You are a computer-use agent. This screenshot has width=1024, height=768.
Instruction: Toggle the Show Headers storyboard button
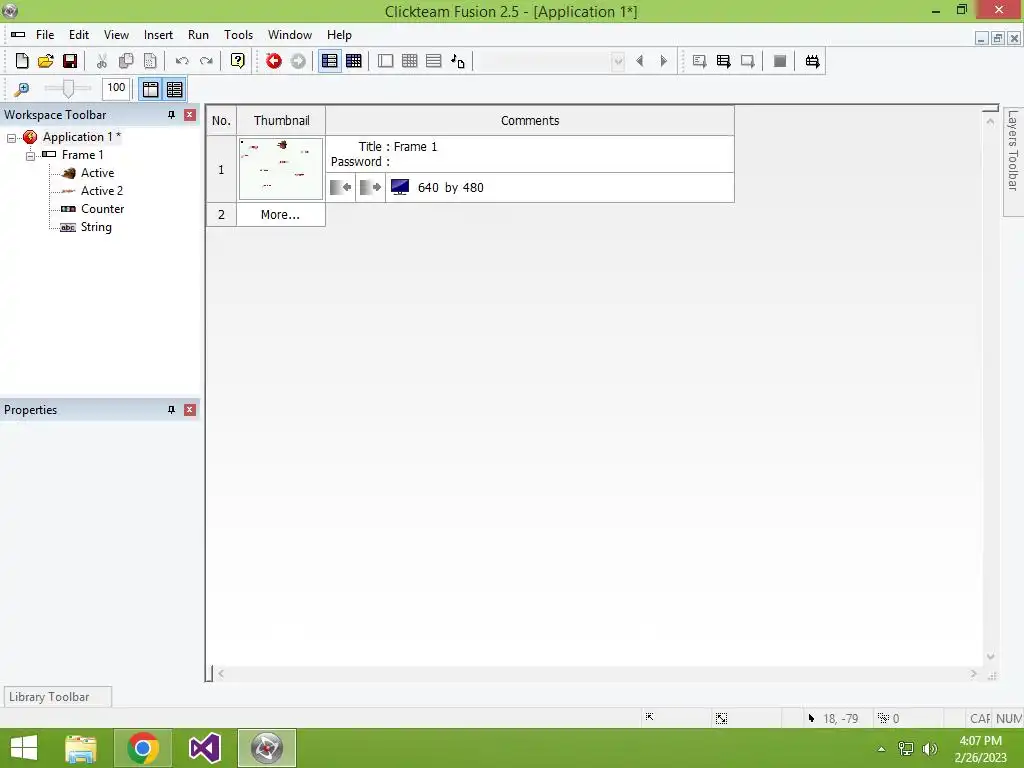tap(151, 89)
